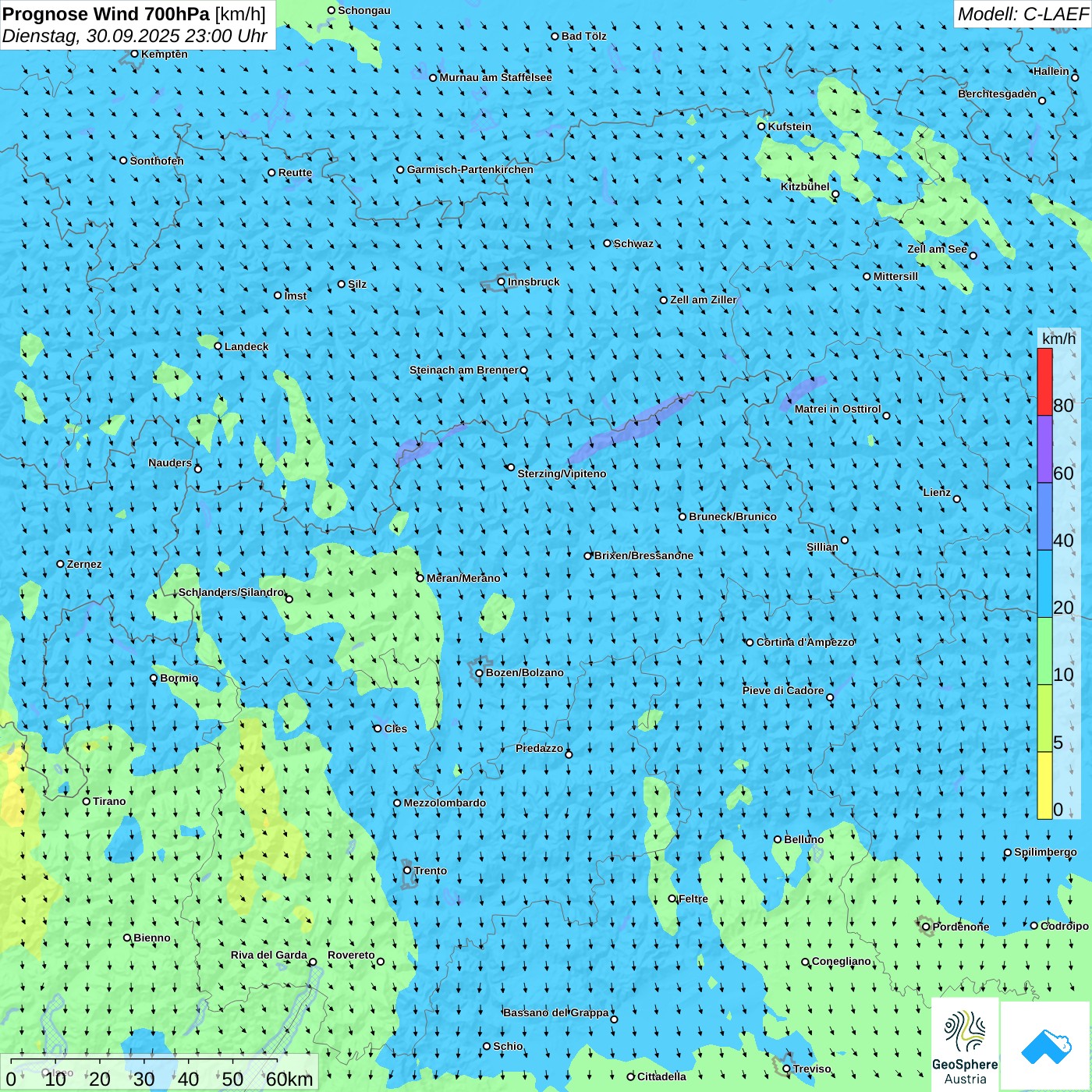Click the 'Imst' town label

coord(296,296)
